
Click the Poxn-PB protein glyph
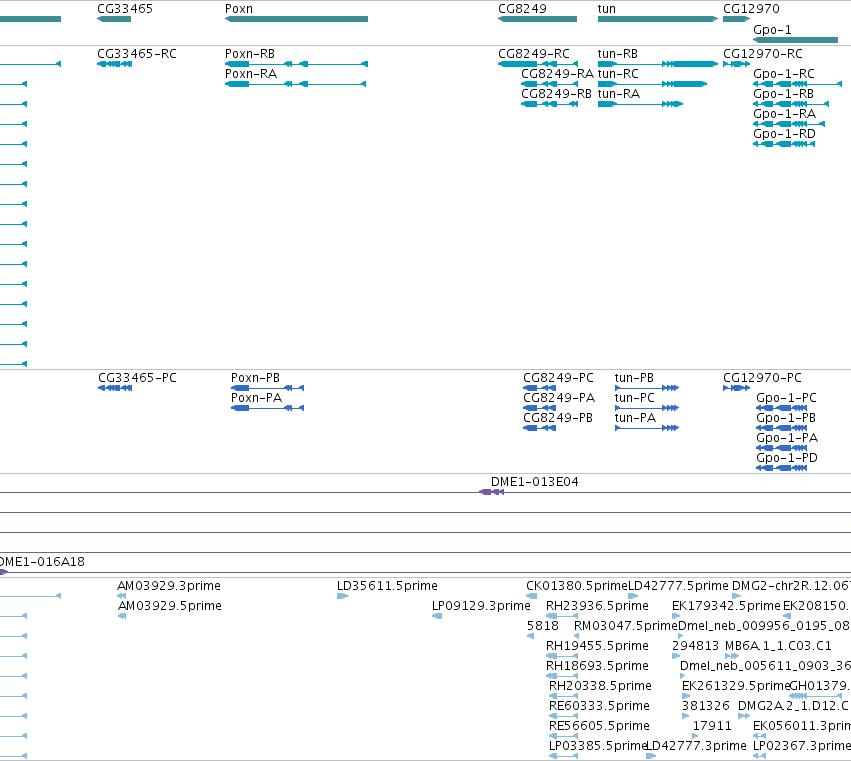coord(267,388)
